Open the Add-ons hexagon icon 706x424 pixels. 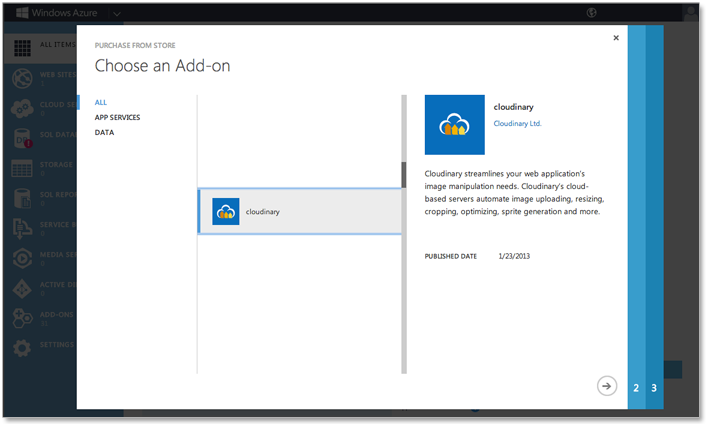pos(22,318)
